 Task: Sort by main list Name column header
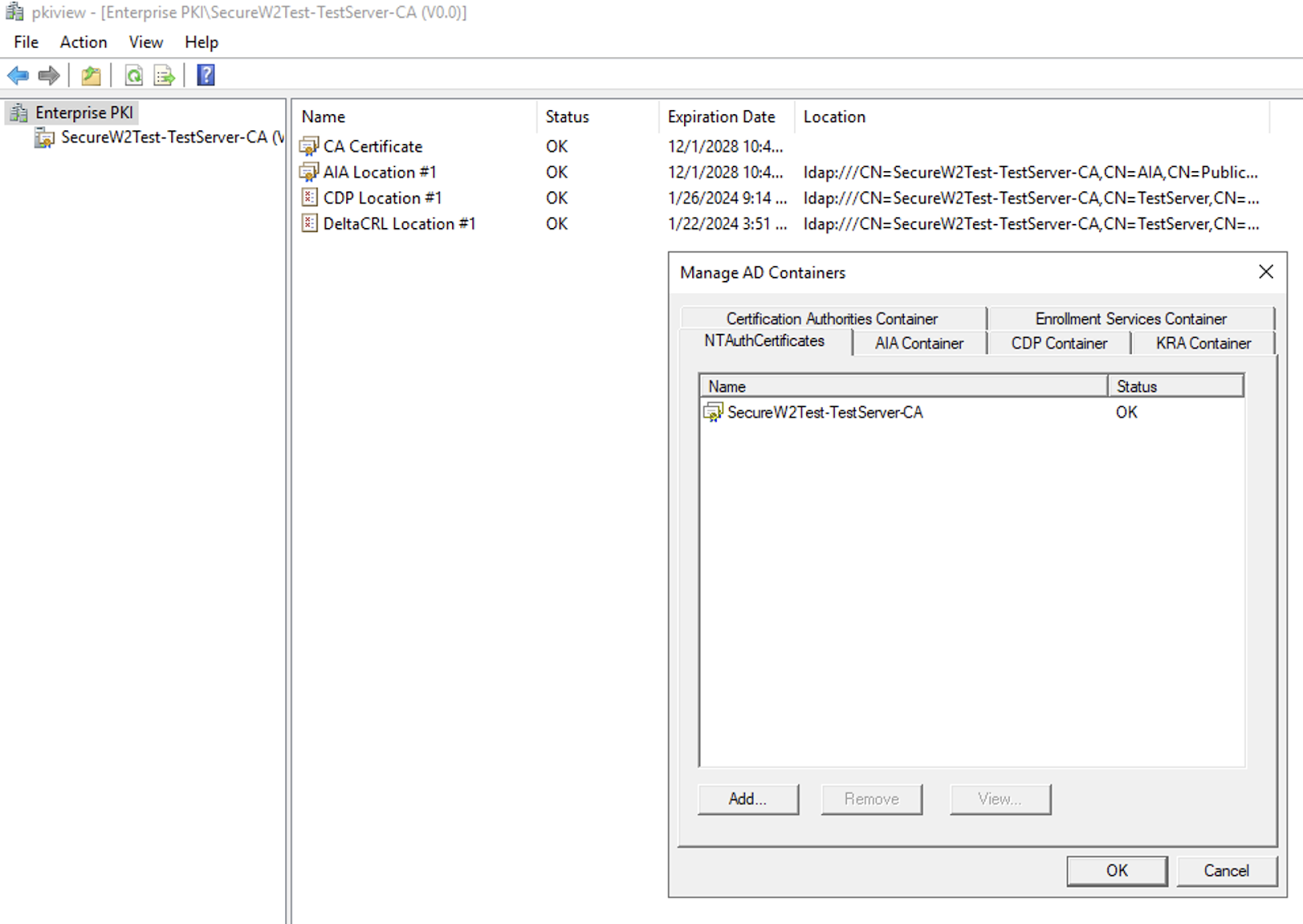(x=415, y=117)
